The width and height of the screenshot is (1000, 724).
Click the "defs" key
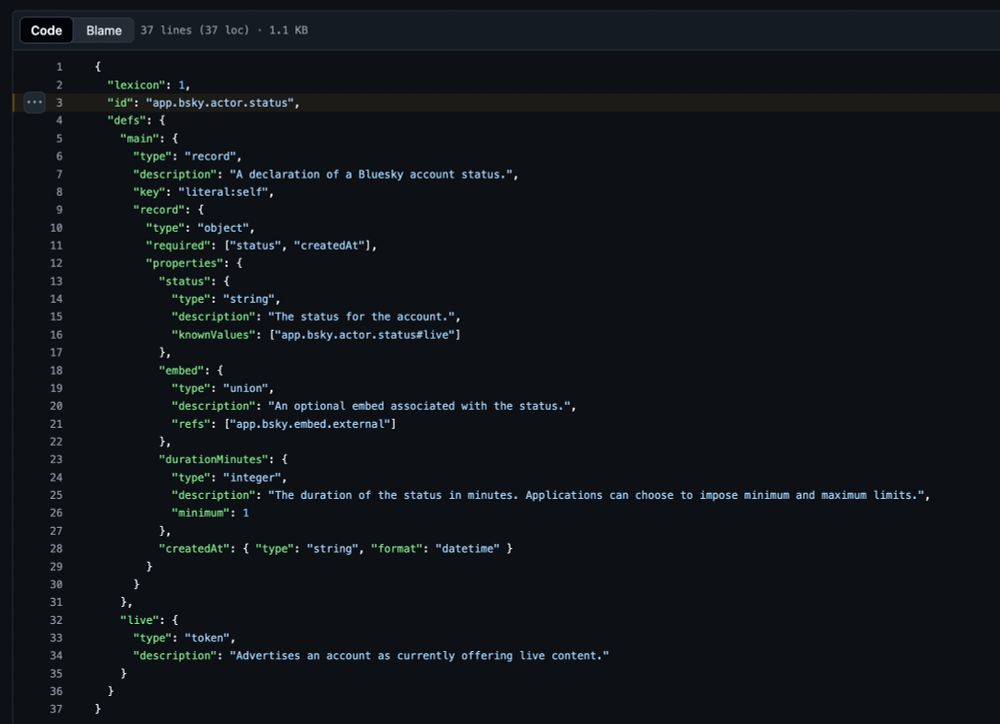point(126,120)
